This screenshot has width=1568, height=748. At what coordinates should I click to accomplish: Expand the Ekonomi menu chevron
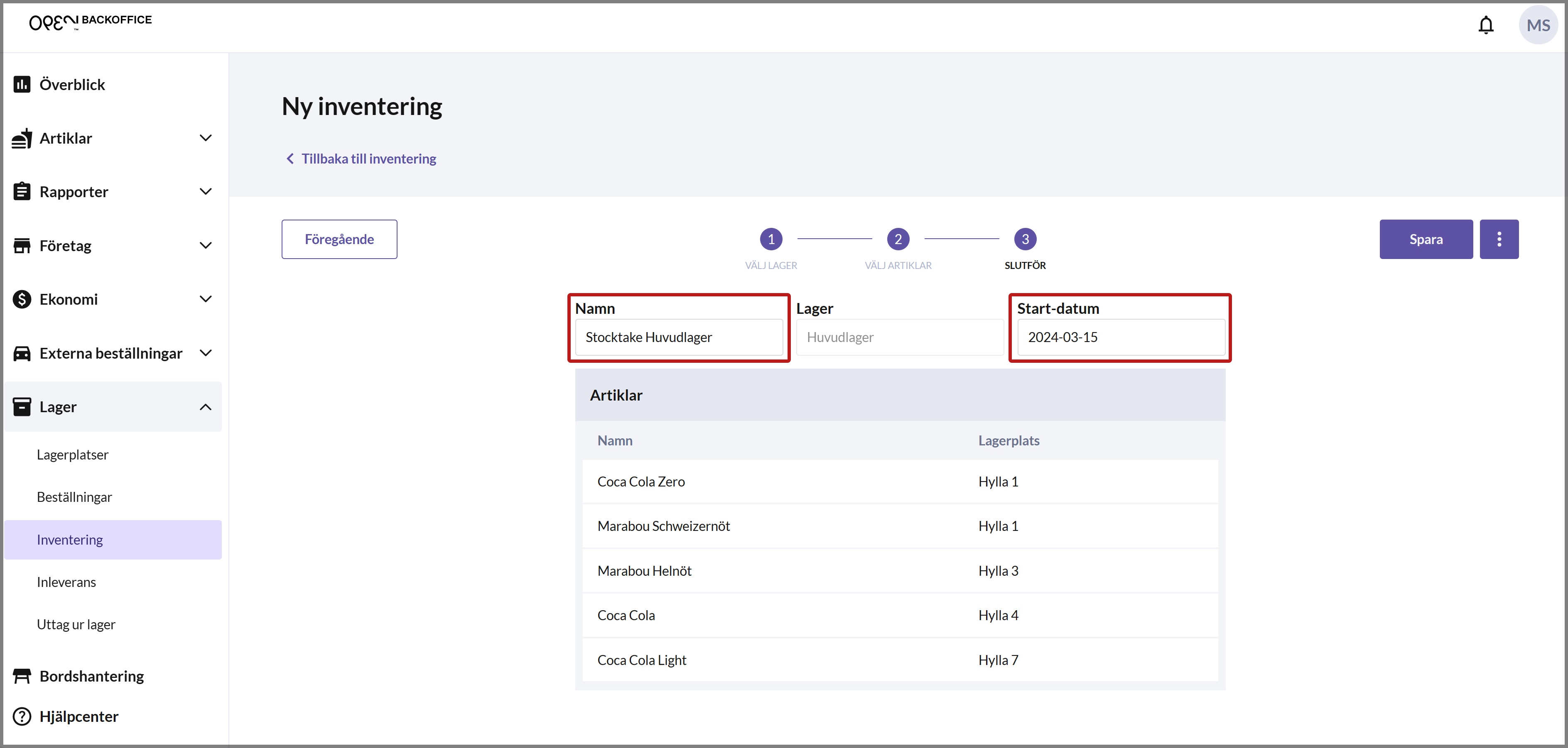[x=206, y=299]
